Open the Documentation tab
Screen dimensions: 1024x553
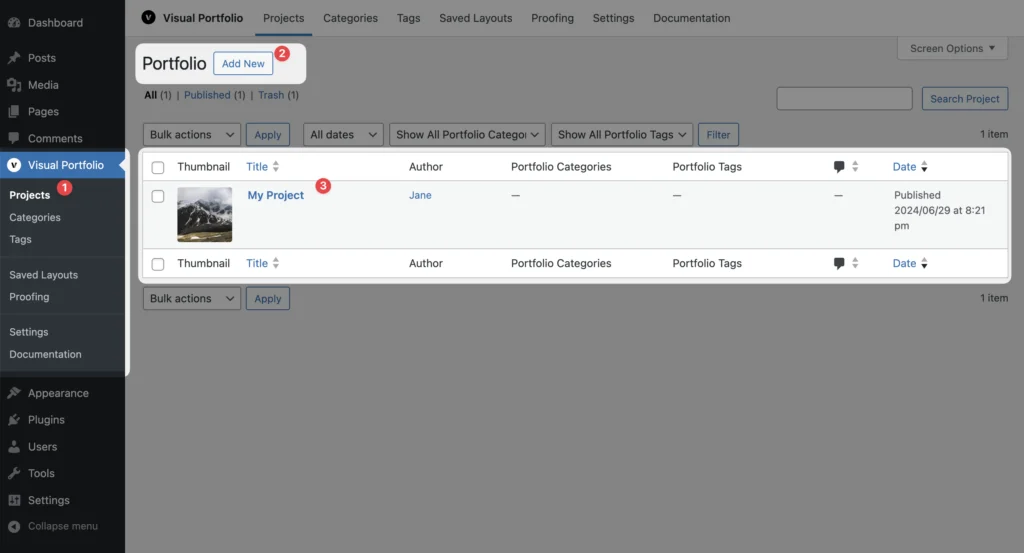tap(692, 18)
